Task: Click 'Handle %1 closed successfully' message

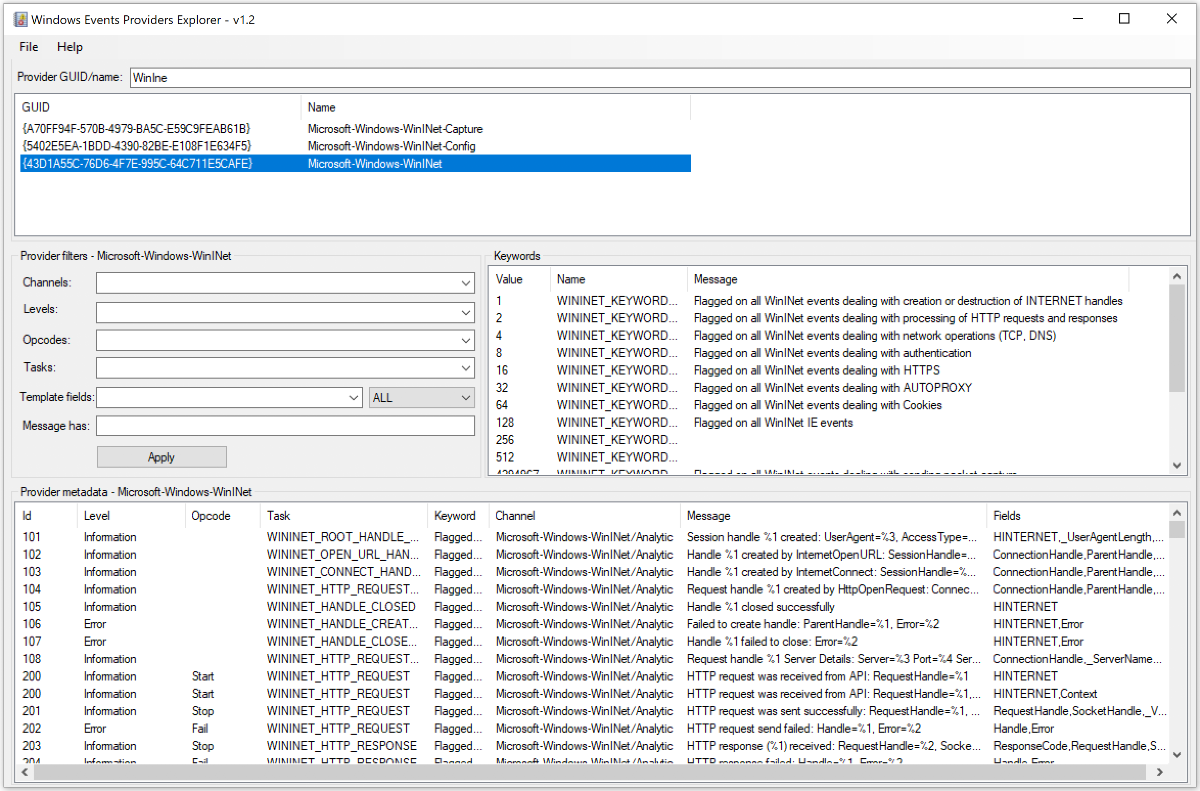Action: click(761, 607)
